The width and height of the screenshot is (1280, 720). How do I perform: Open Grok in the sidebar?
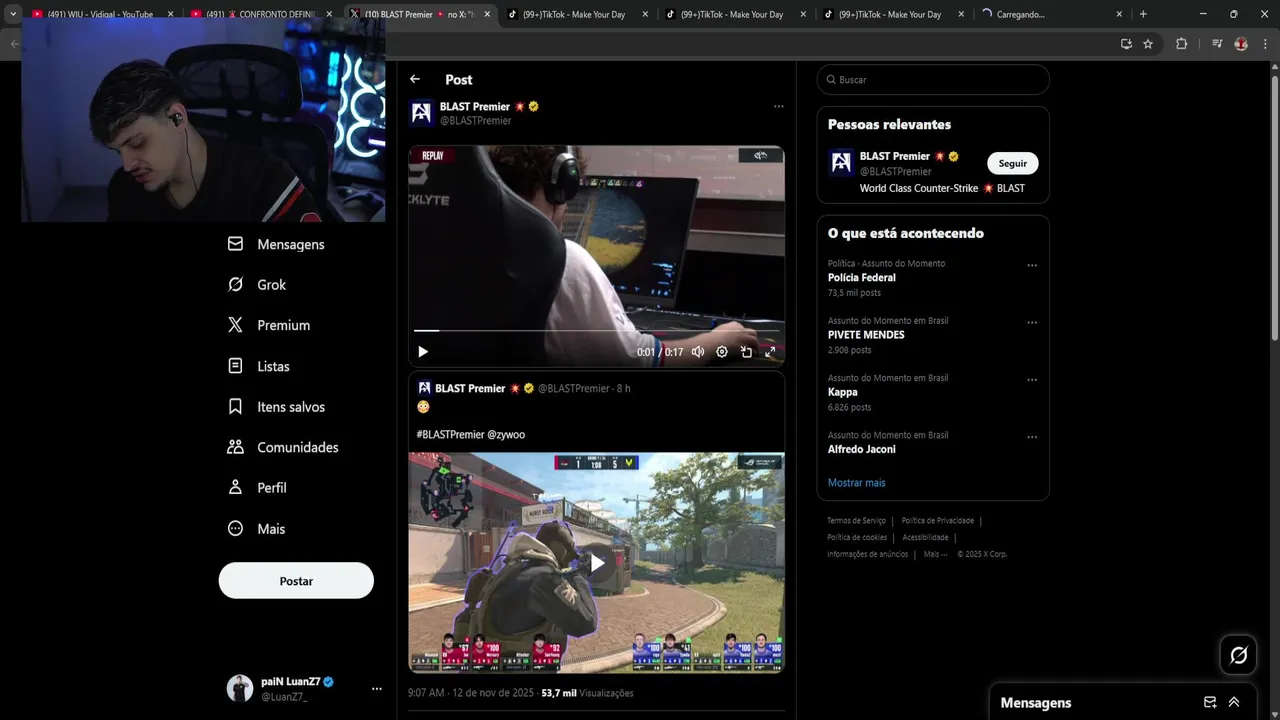(x=256, y=285)
